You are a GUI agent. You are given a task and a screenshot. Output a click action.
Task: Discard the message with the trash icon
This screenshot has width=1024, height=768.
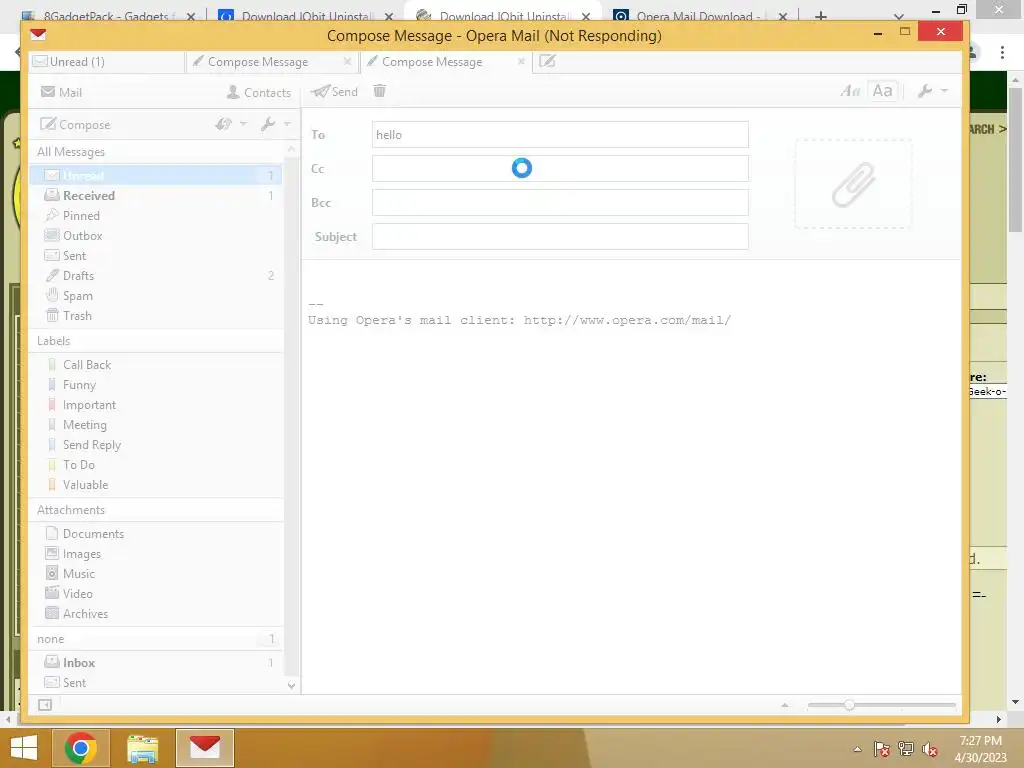[379, 91]
